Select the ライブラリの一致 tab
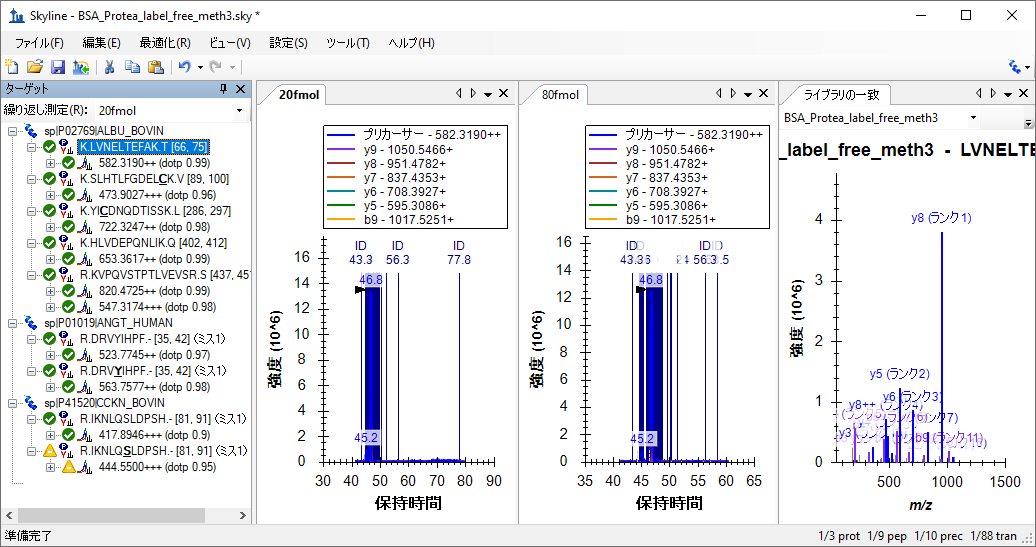Viewport: 1036px width, 547px height. pyautogui.click(x=841, y=95)
